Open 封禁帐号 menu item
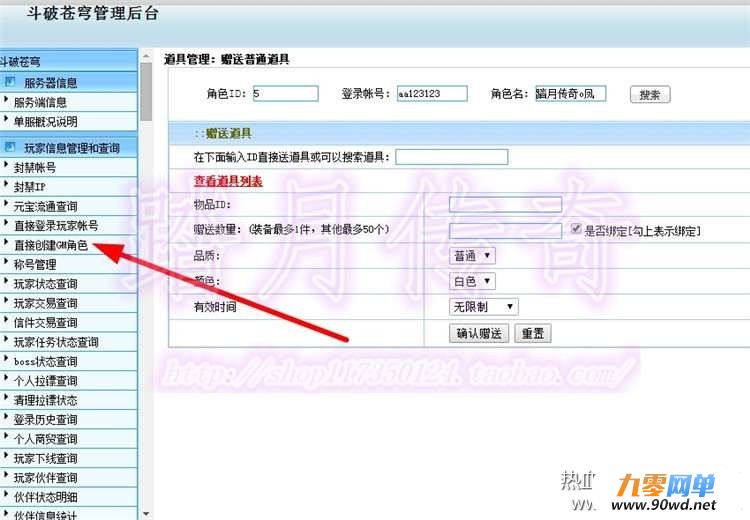The width and height of the screenshot is (750, 520). [35, 167]
